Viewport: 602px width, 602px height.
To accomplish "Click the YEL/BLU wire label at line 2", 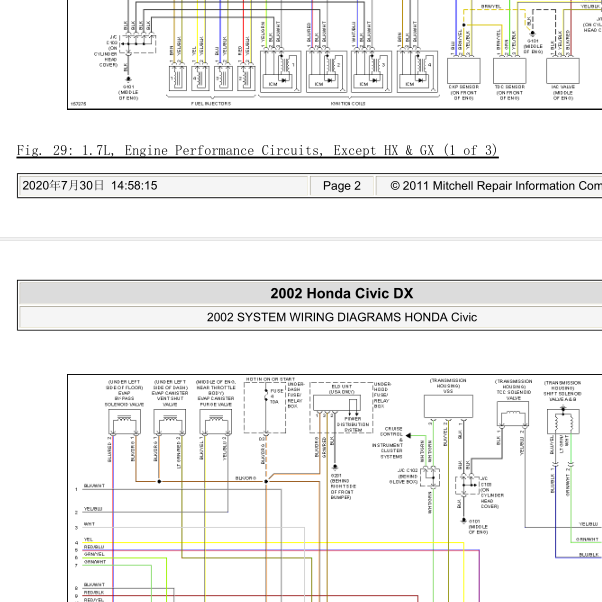I will pos(93,509).
